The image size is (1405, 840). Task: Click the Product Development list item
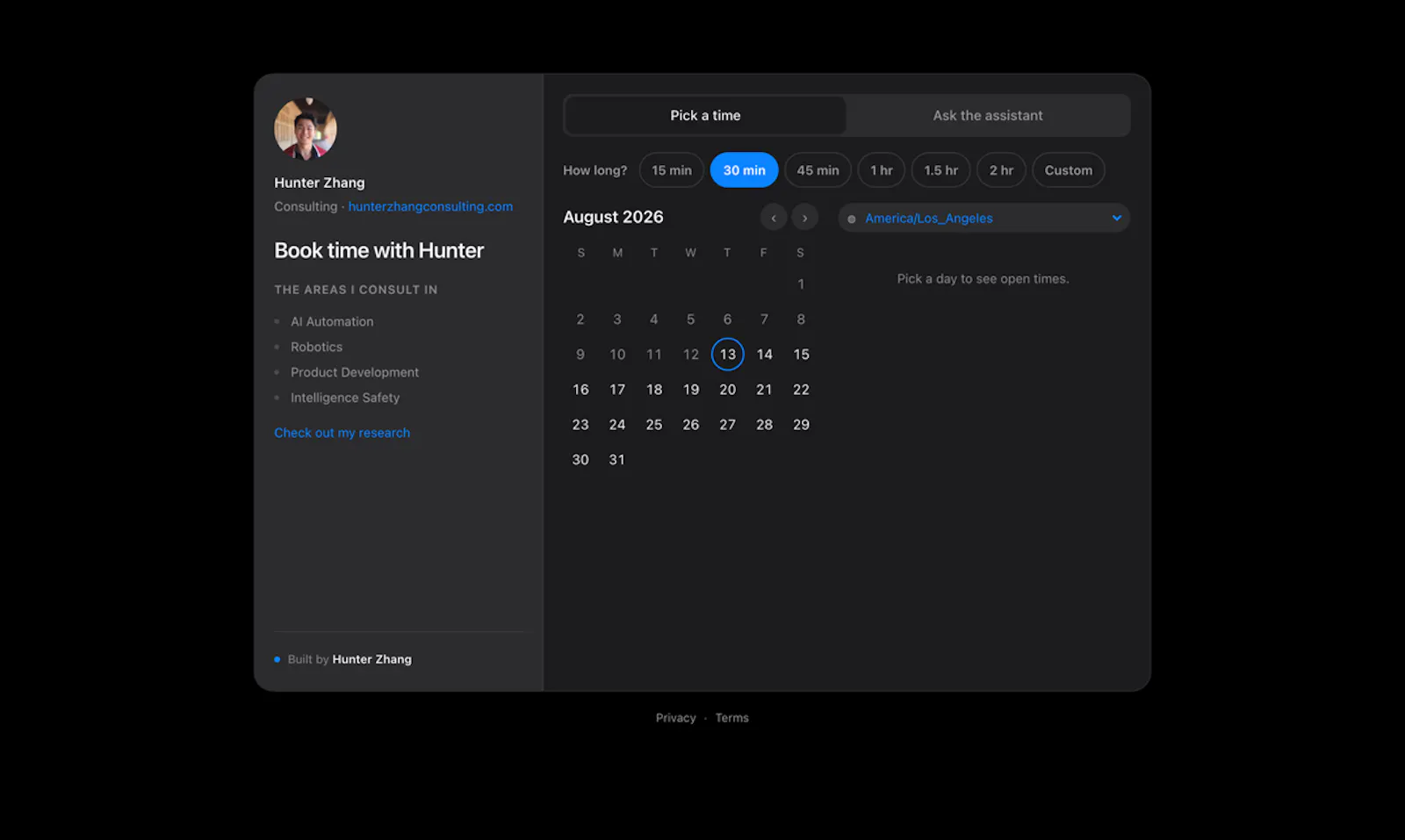(355, 373)
